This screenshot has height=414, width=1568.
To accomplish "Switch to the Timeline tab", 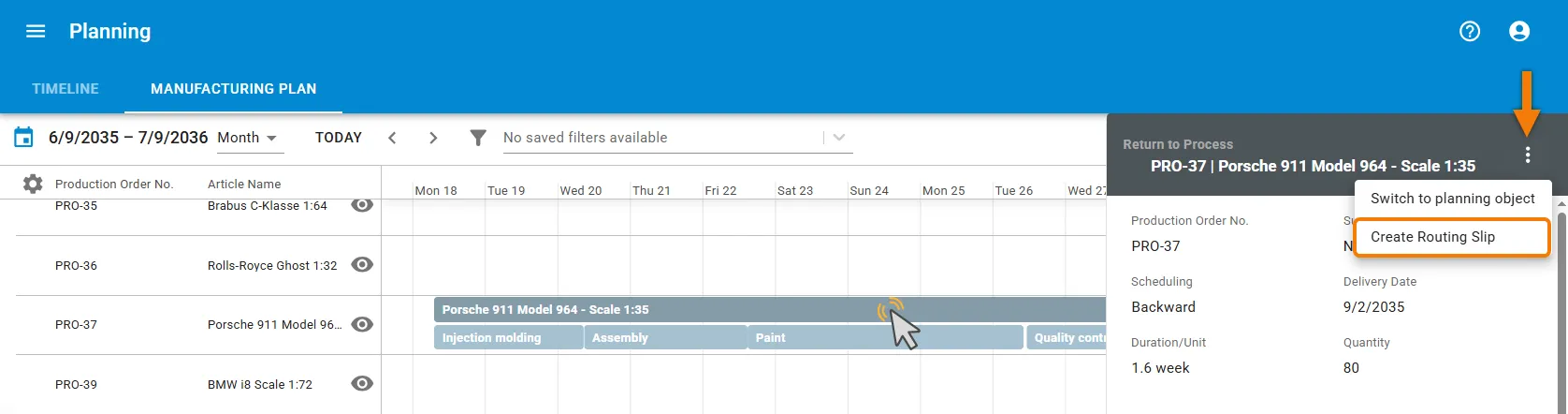I will pyautogui.click(x=65, y=89).
